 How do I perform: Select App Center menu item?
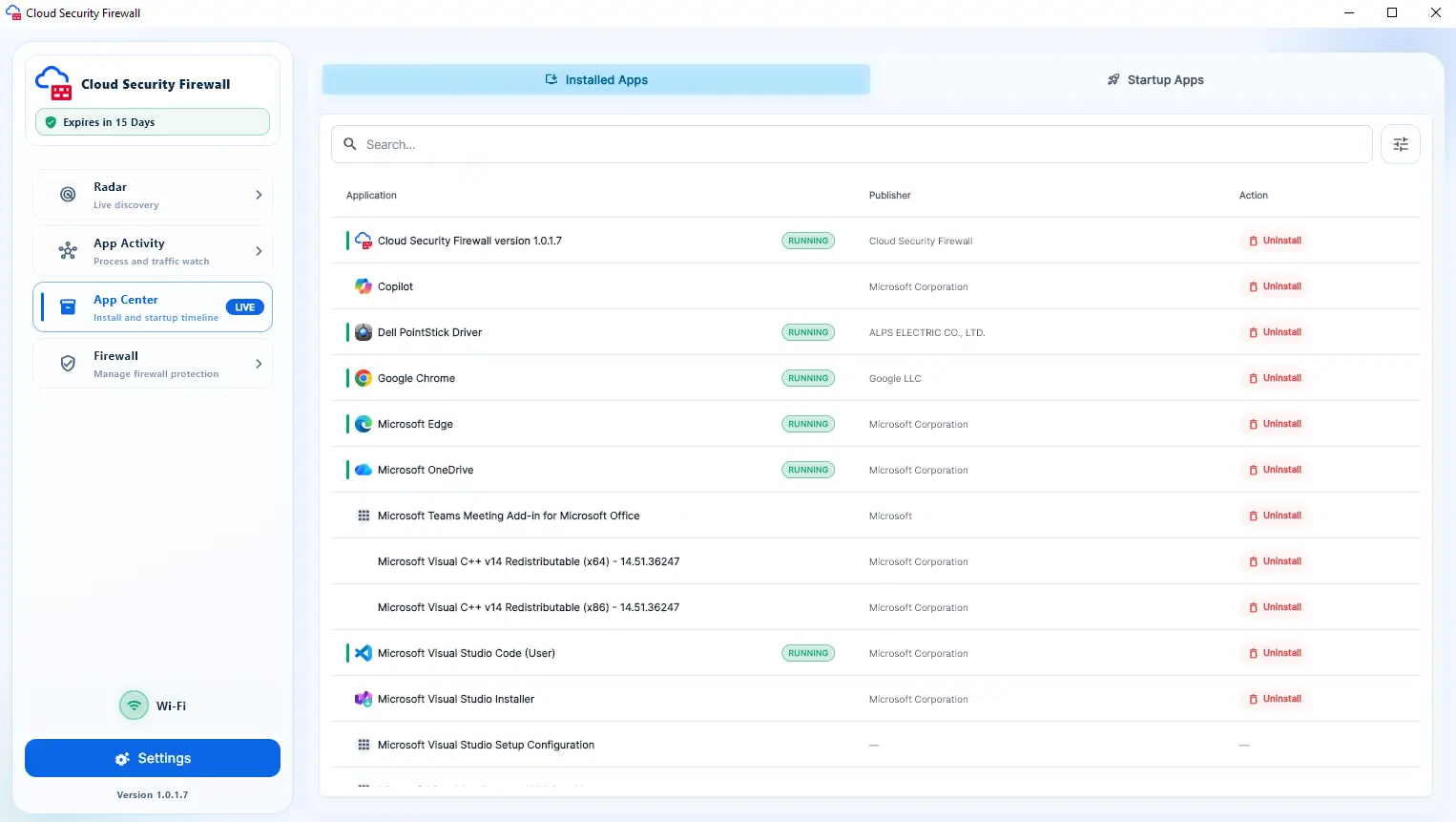point(153,307)
